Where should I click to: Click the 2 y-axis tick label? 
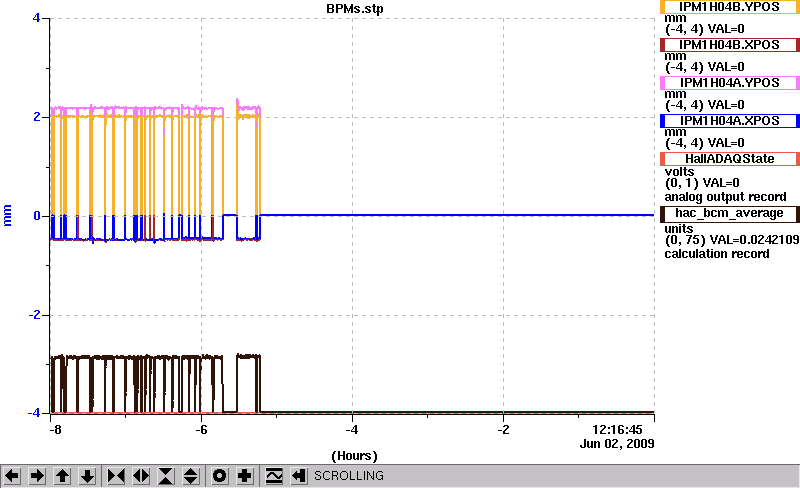coord(36,117)
